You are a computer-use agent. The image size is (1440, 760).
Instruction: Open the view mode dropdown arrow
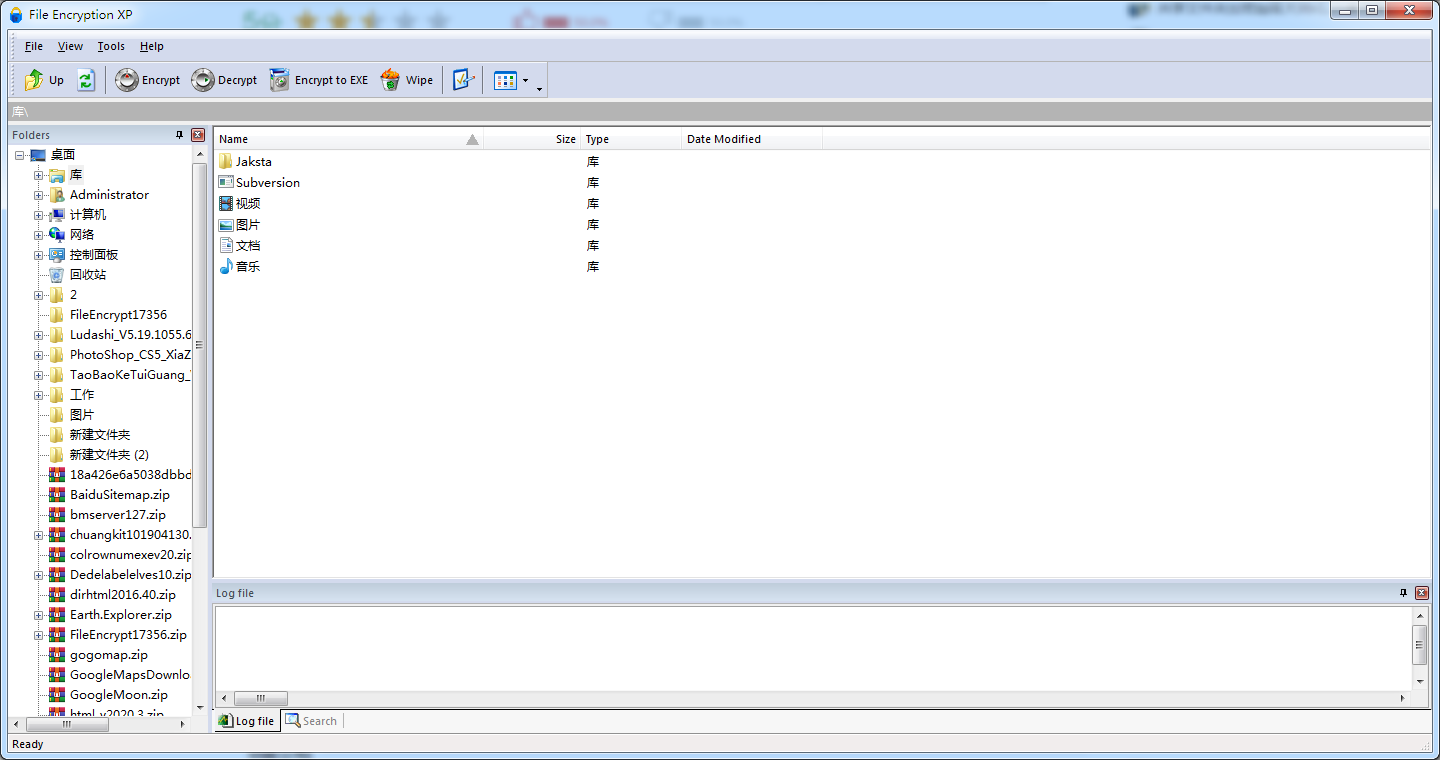526,81
